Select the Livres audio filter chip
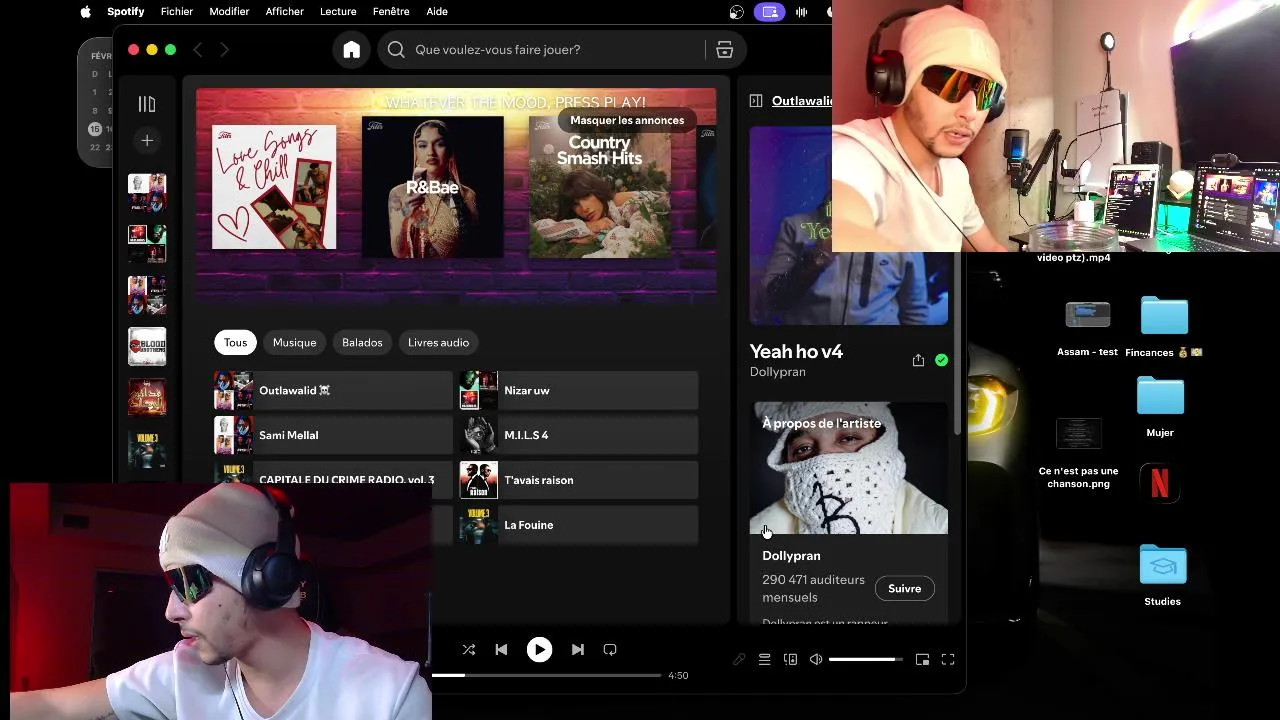 [x=438, y=343]
